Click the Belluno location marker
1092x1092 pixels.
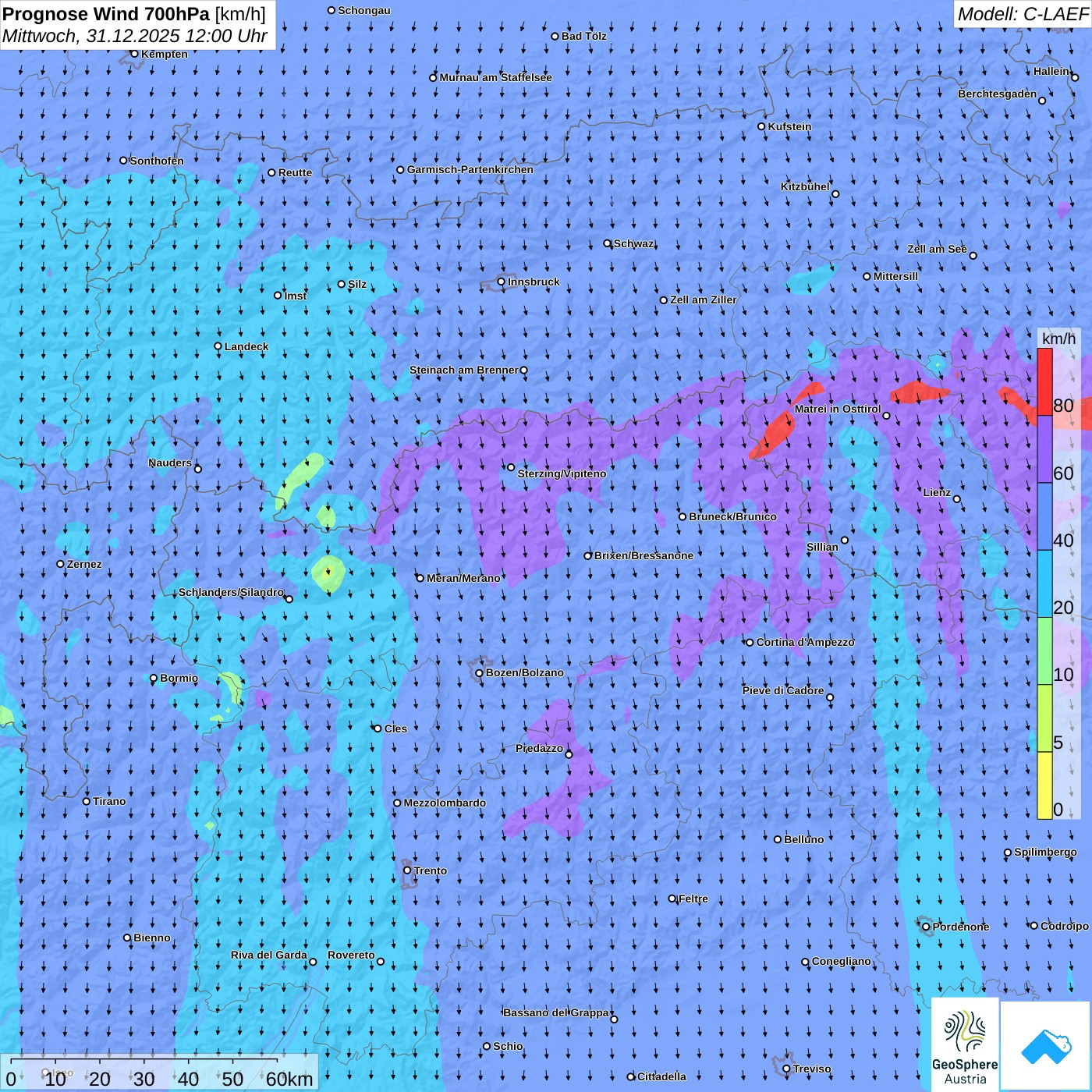click(x=778, y=839)
